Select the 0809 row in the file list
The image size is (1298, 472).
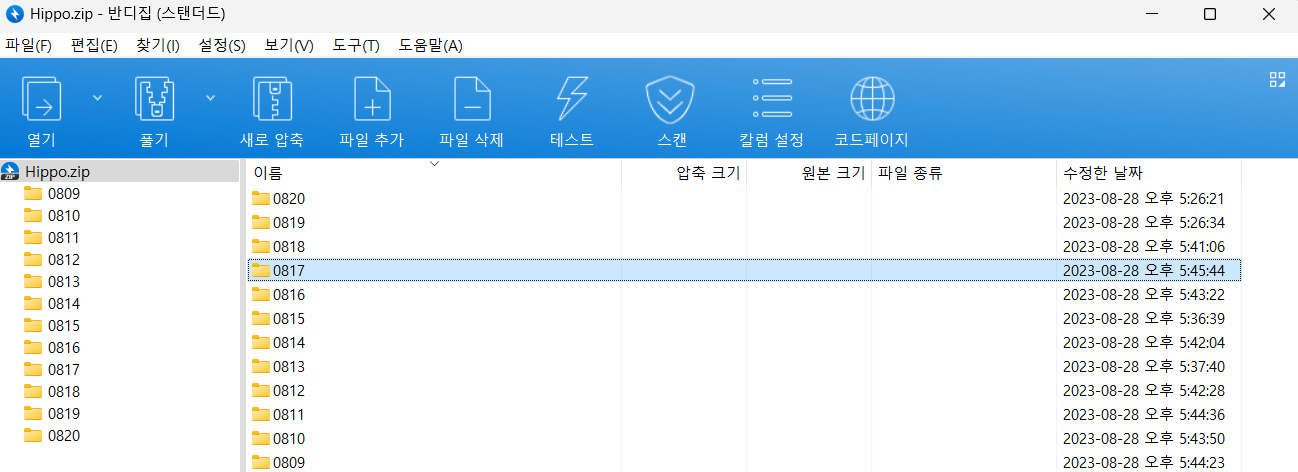(744, 462)
